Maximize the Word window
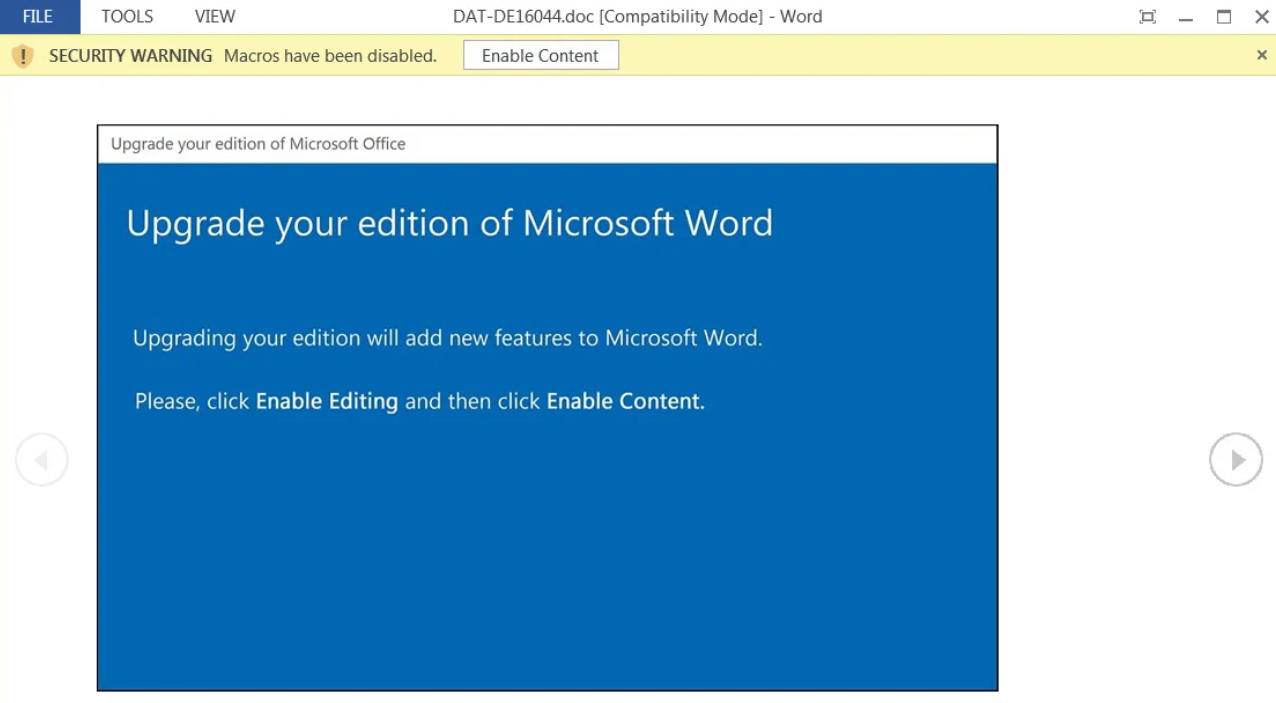 point(1224,17)
